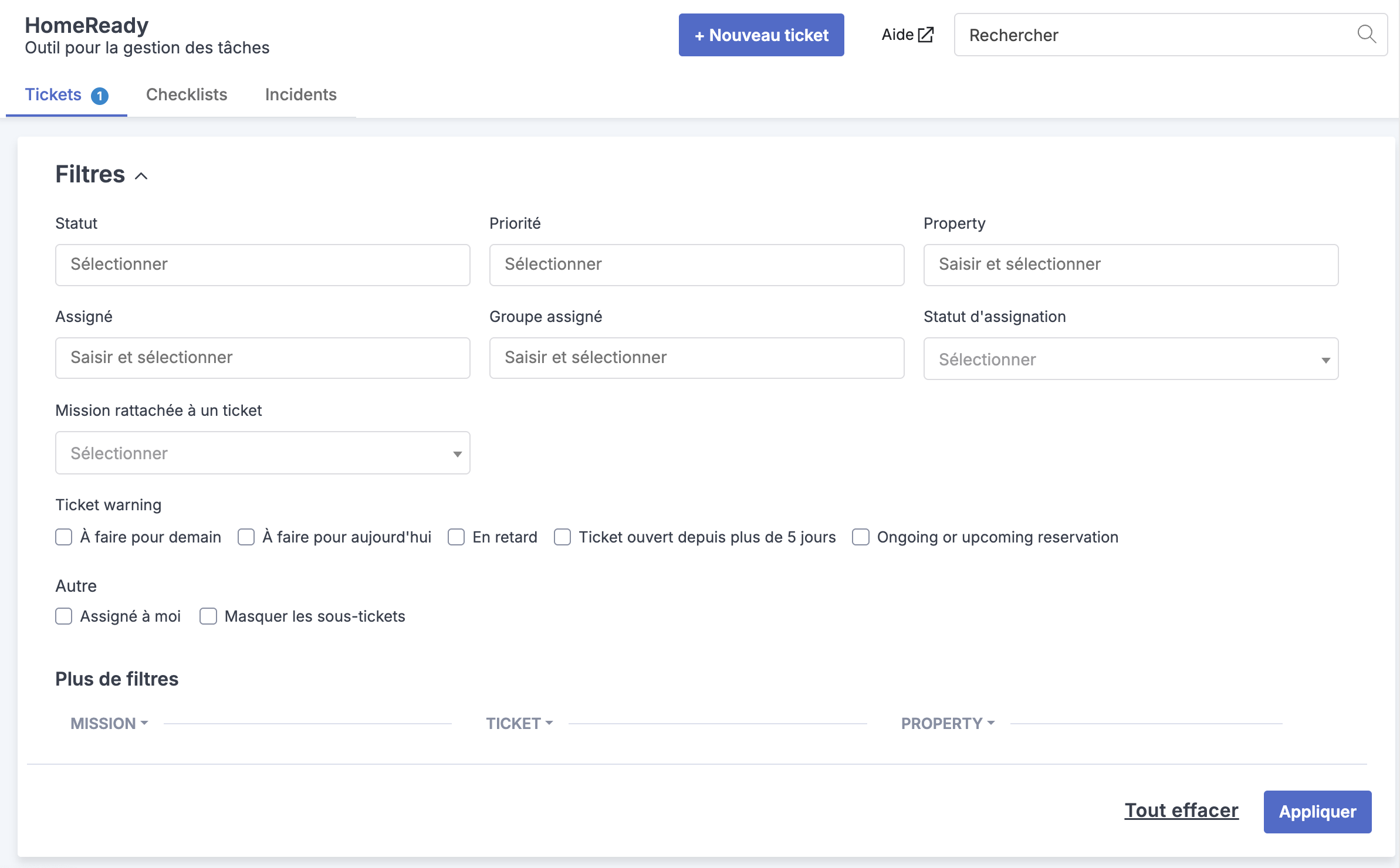Click the Tickets count badge

tap(100, 96)
